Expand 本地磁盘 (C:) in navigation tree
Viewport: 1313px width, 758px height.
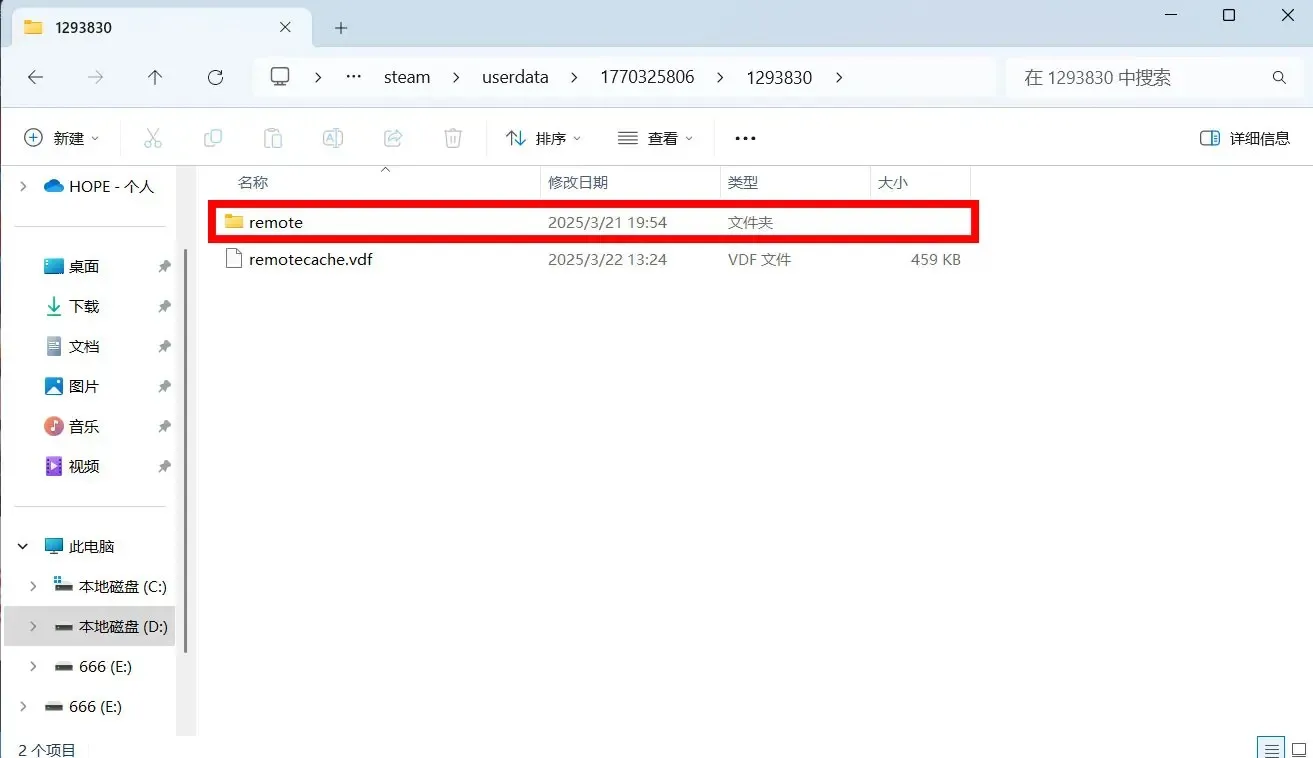click(33, 586)
